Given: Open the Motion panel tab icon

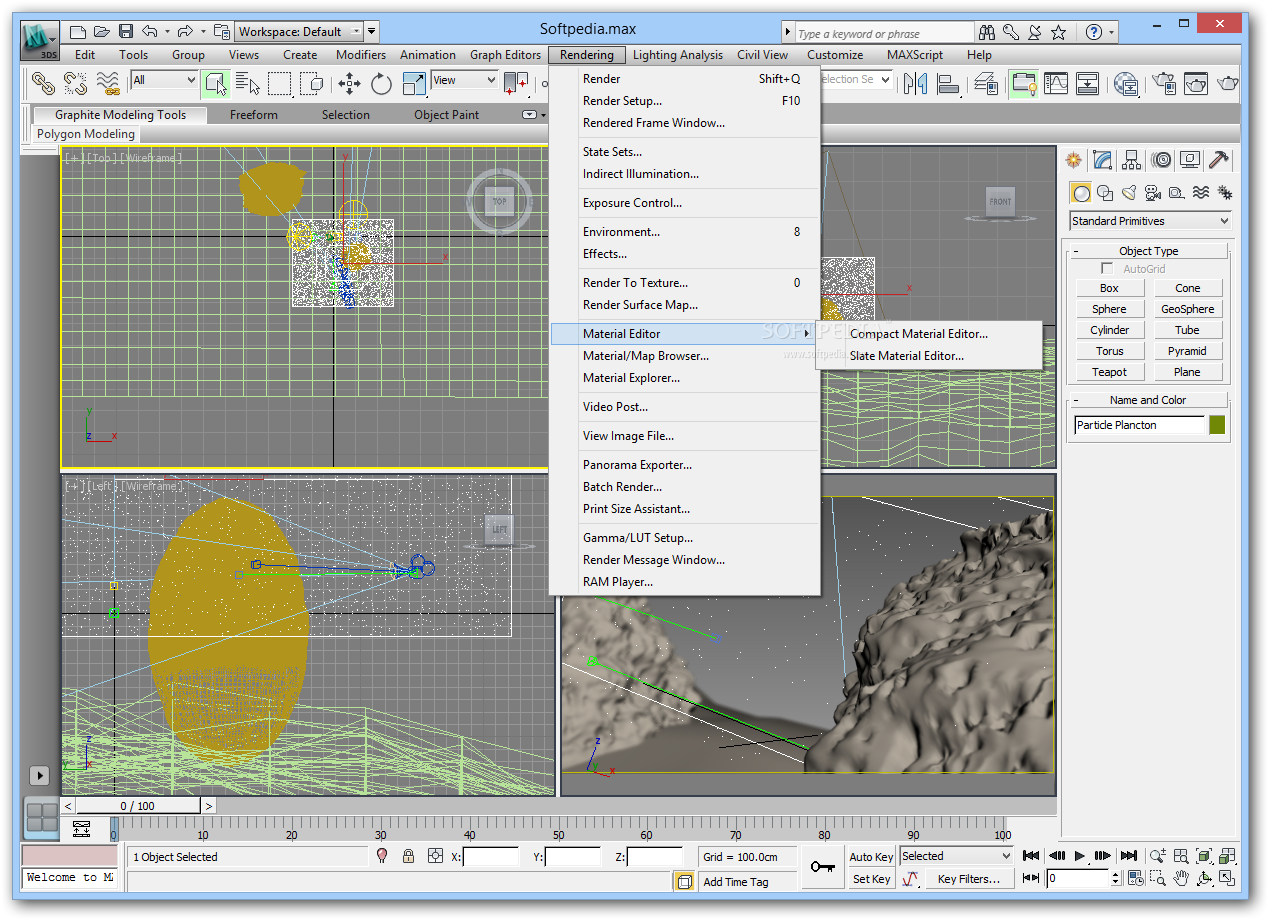Looking at the screenshot, I should click(1160, 160).
